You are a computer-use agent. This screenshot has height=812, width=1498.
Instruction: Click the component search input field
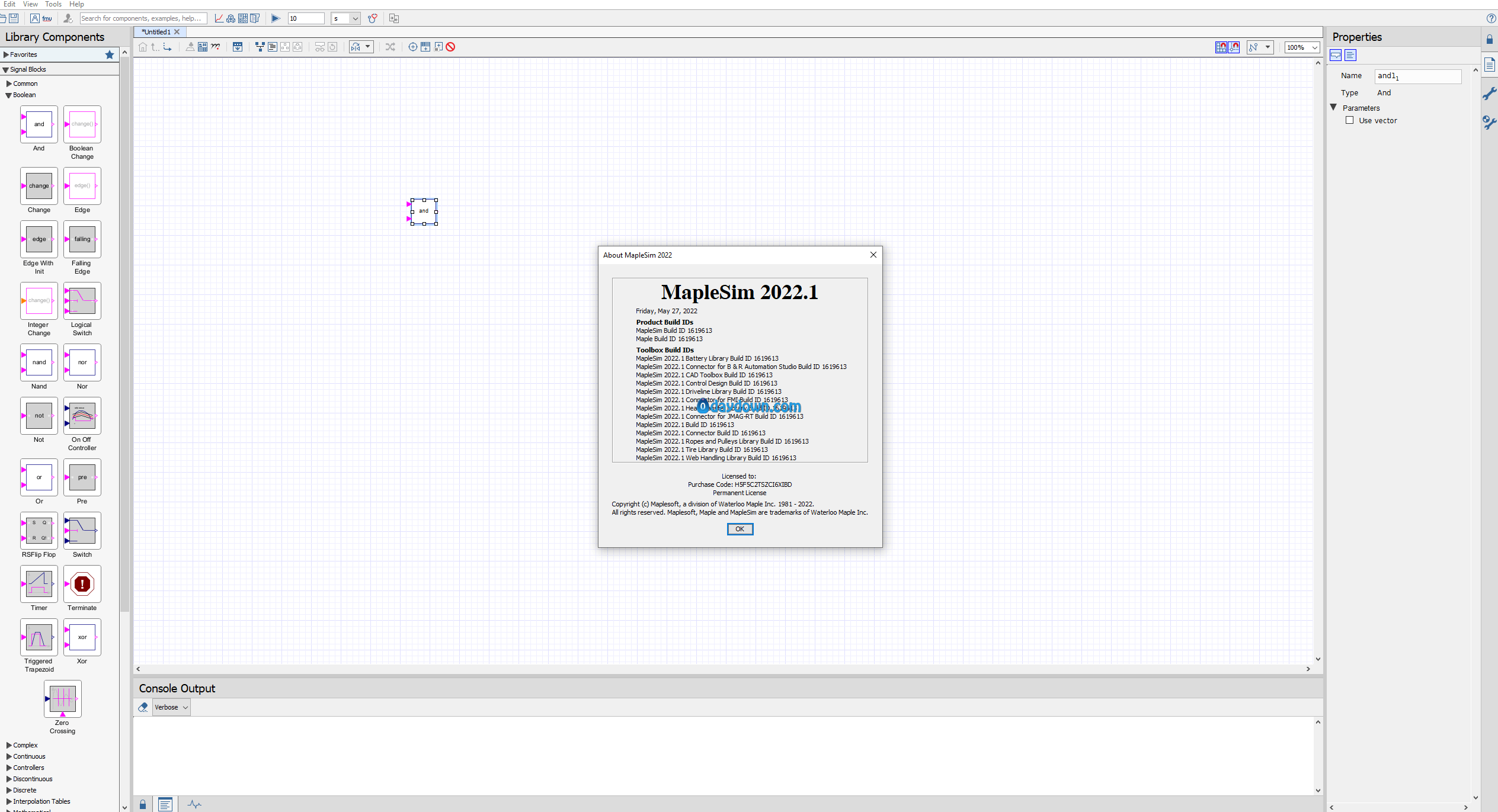coord(143,18)
